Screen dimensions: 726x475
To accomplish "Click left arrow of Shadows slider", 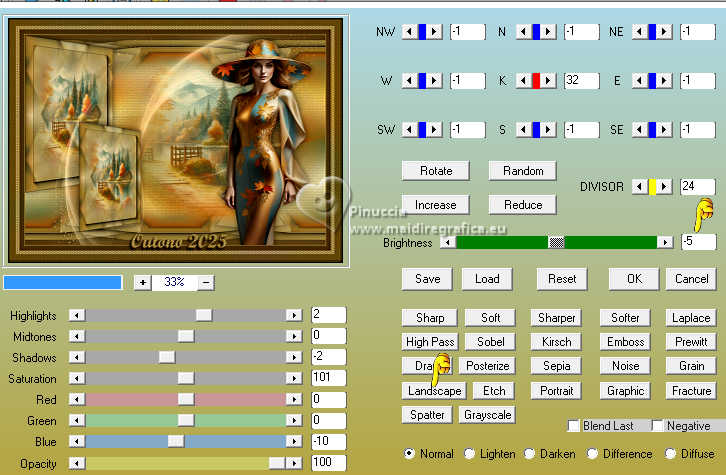I will pos(77,357).
